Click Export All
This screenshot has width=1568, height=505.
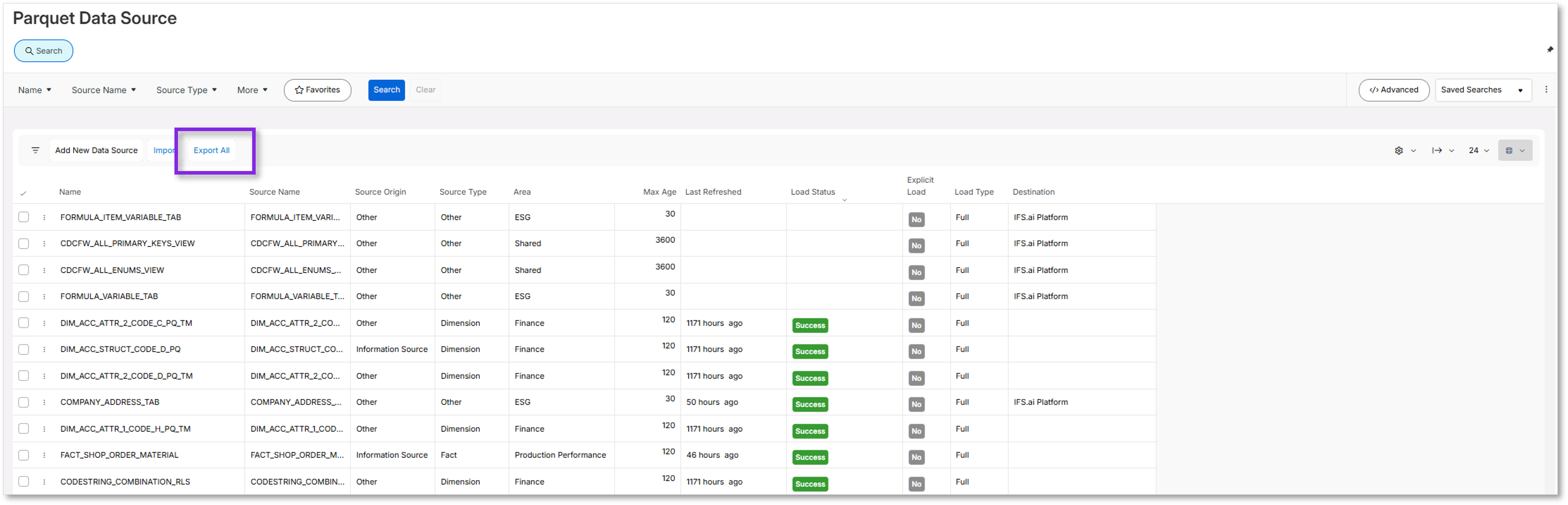tap(211, 151)
